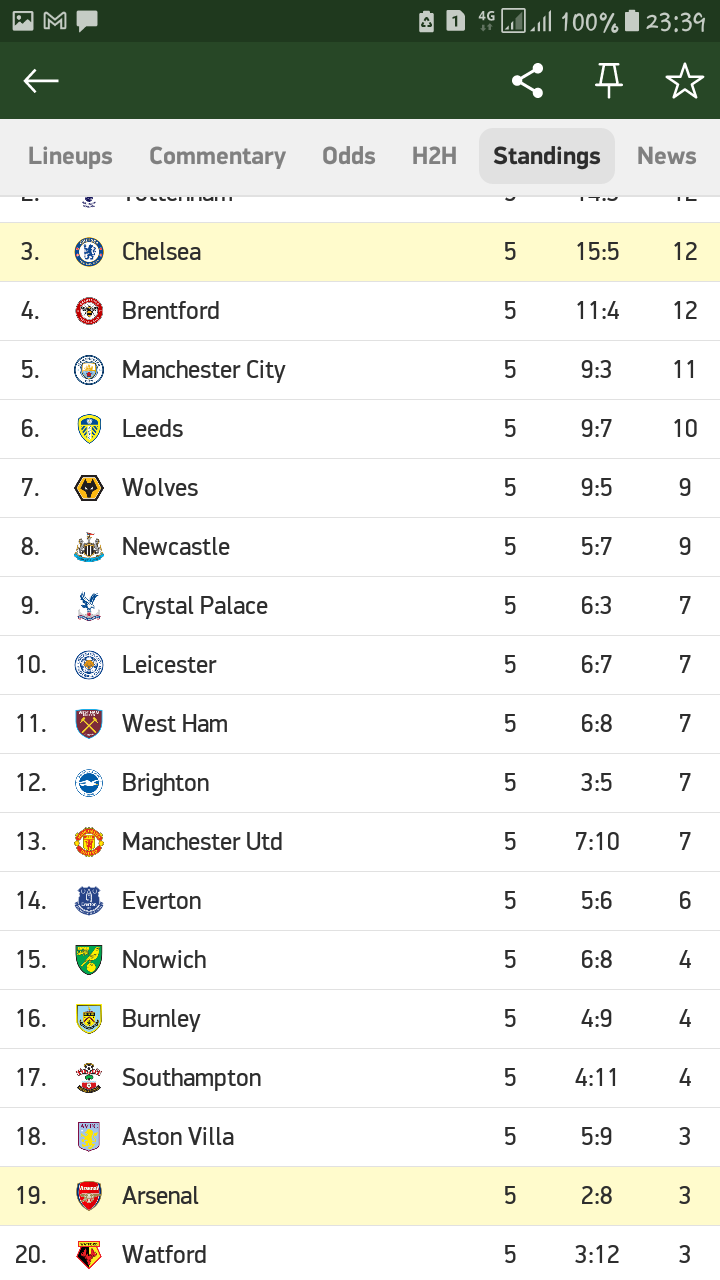Viewport: 720px width, 1280px height.
Task: Tap the Gmail notification icon in status bar
Action: point(55,20)
